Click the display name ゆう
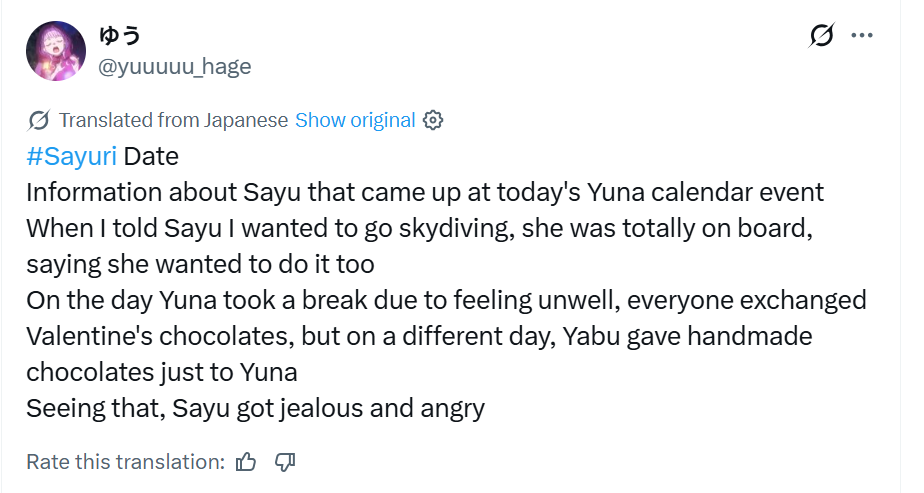This screenshot has height=493, width=924. tap(120, 36)
